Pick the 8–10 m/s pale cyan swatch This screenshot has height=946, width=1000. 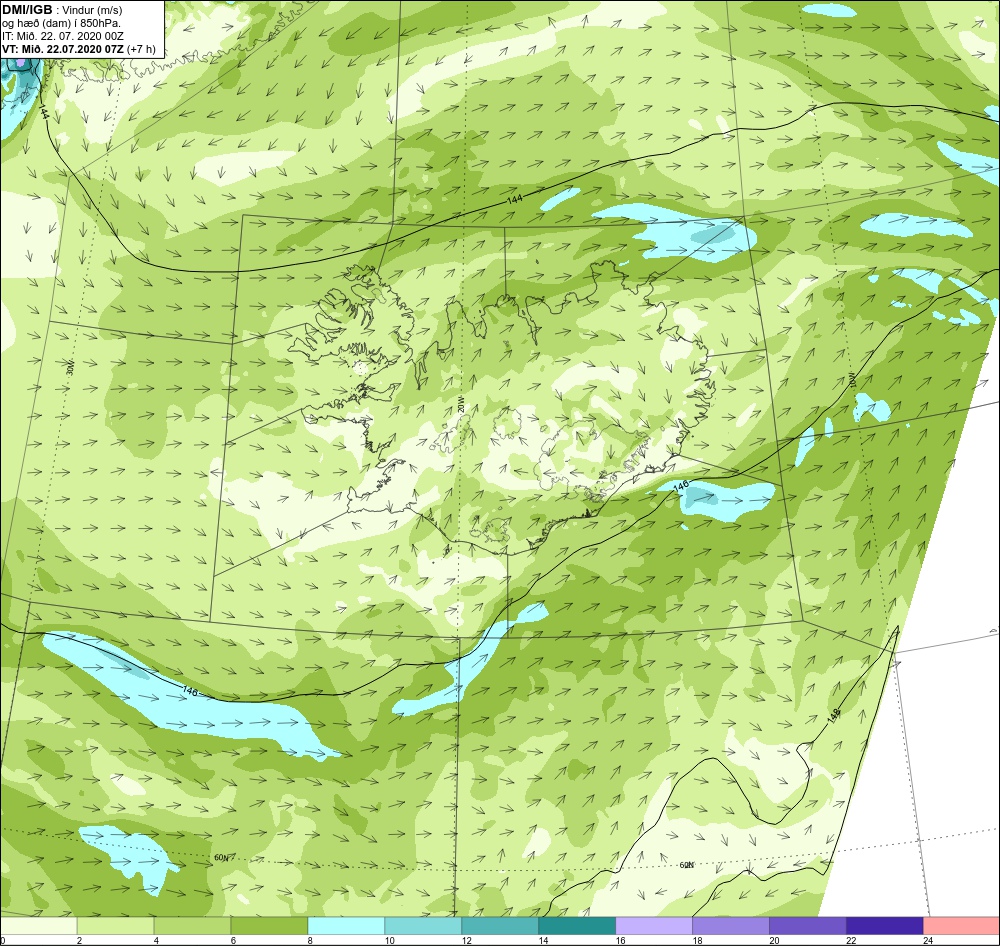point(346,926)
